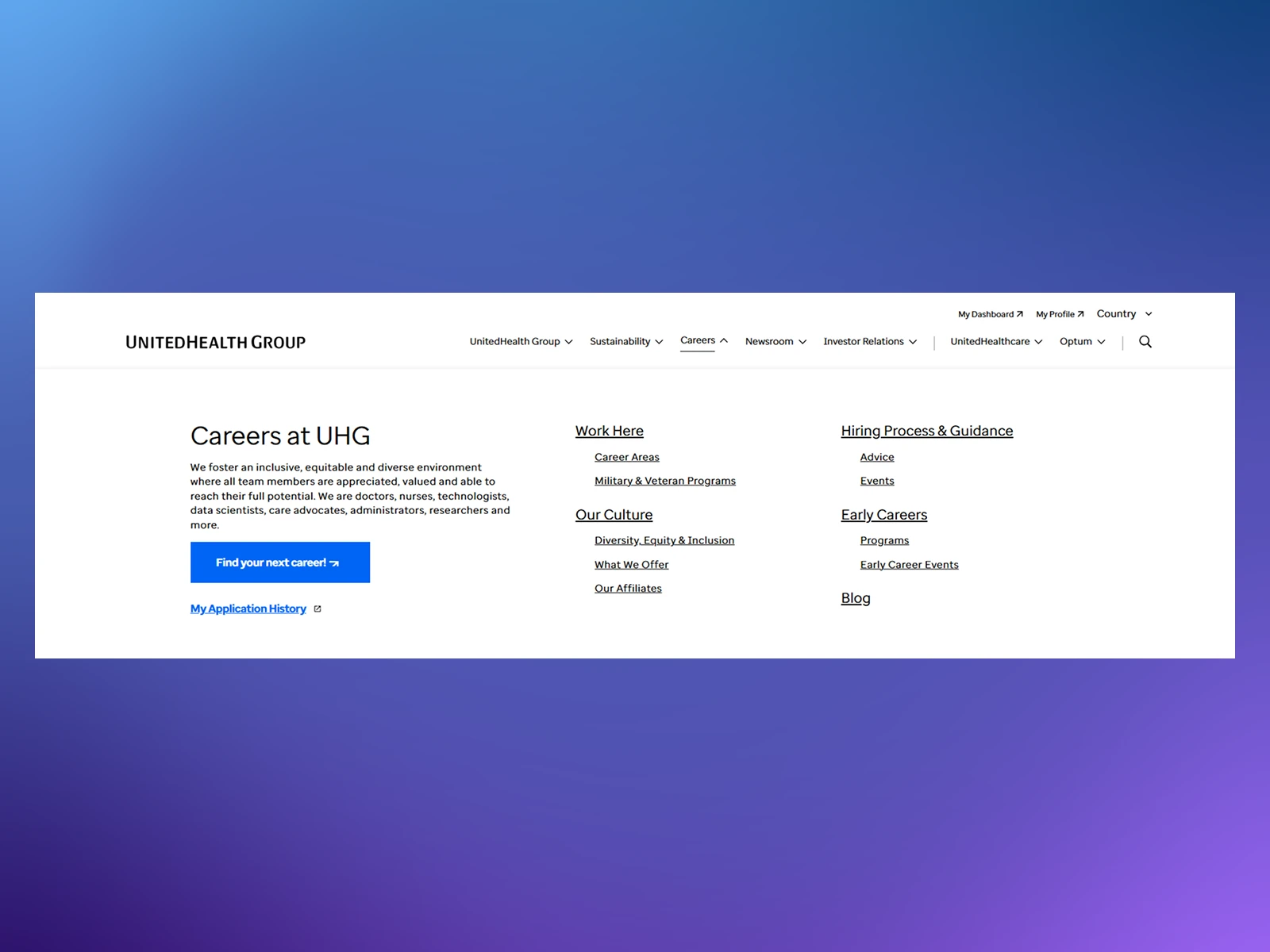Image resolution: width=1270 pixels, height=952 pixels.
Task: Open My Application History link
Action: 248,609
